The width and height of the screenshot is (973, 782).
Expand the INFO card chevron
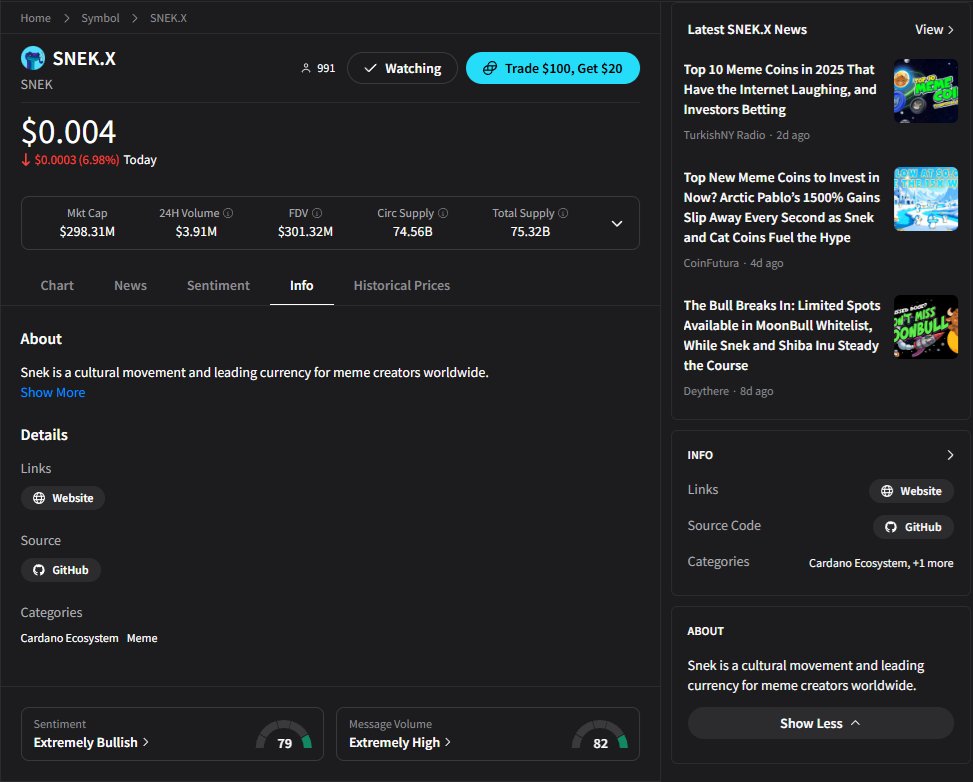(950, 455)
